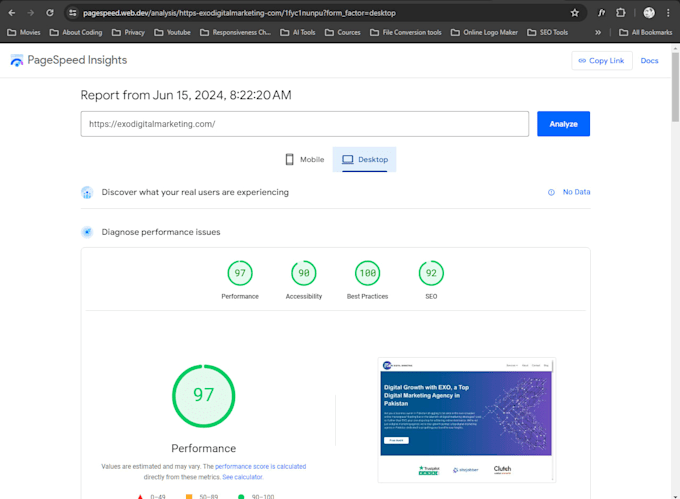Open the Chrome profile avatar

[649, 13]
